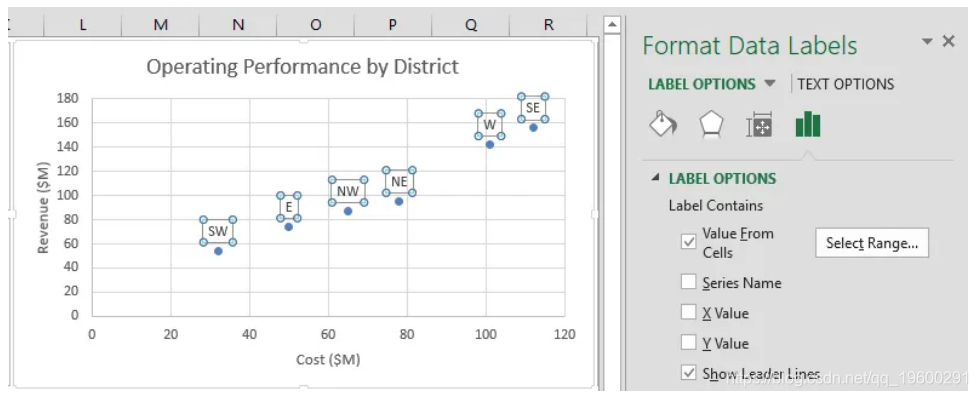
Task: Close the Format Data Labels pane
Action: (948, 41)
